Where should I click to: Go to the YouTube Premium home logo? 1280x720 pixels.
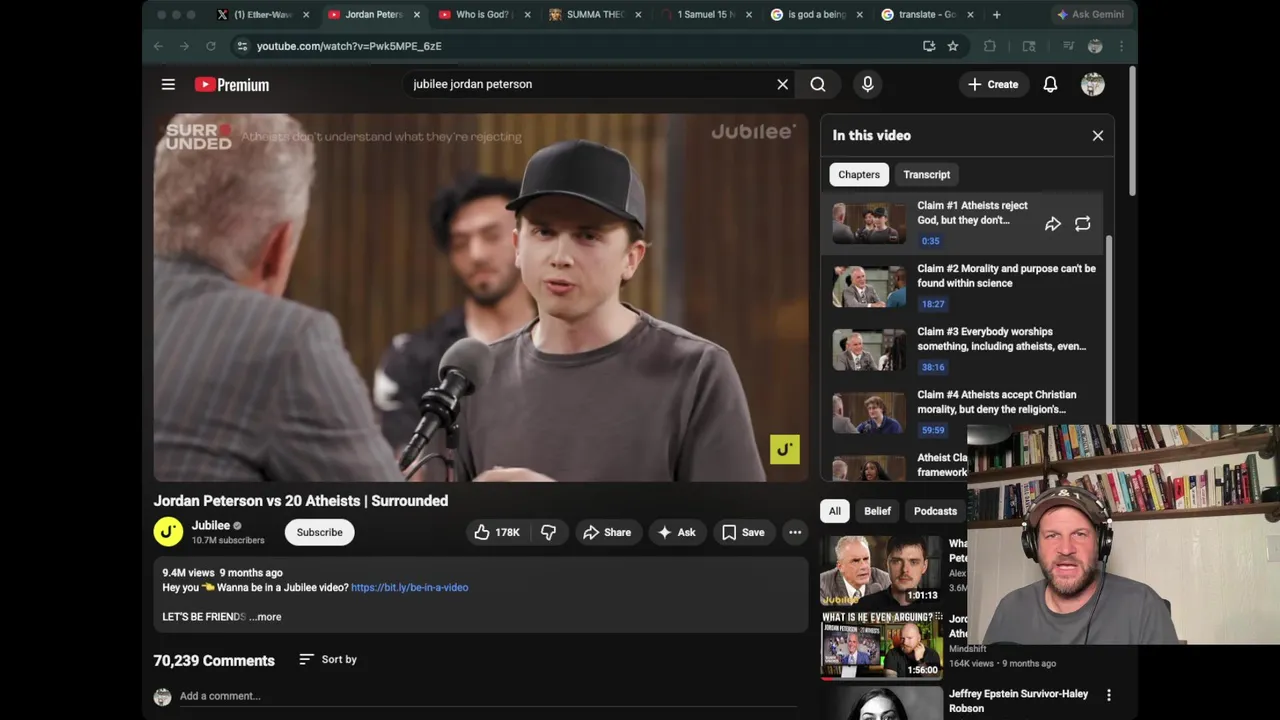[232, 85]
